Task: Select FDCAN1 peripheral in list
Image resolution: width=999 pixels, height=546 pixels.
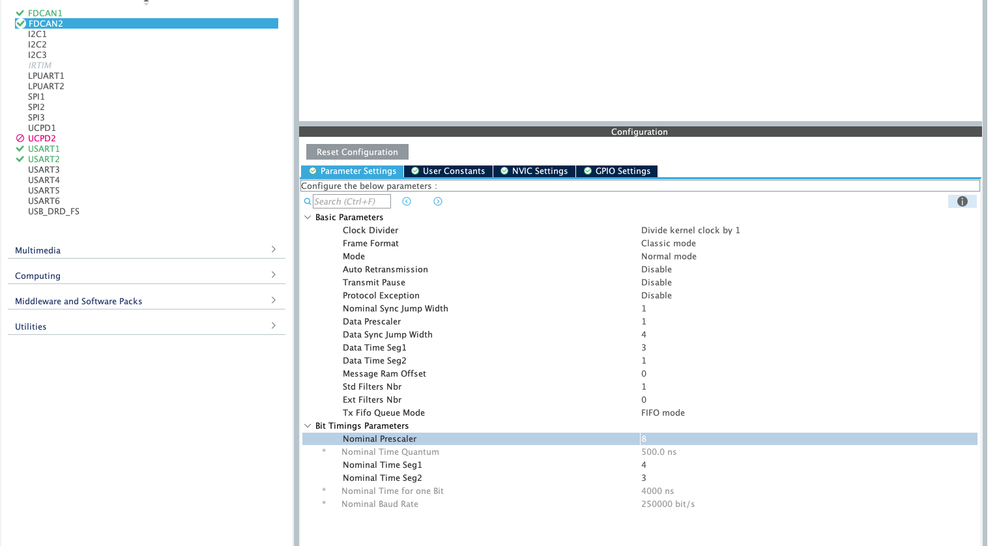Action: tap(45, 13)
